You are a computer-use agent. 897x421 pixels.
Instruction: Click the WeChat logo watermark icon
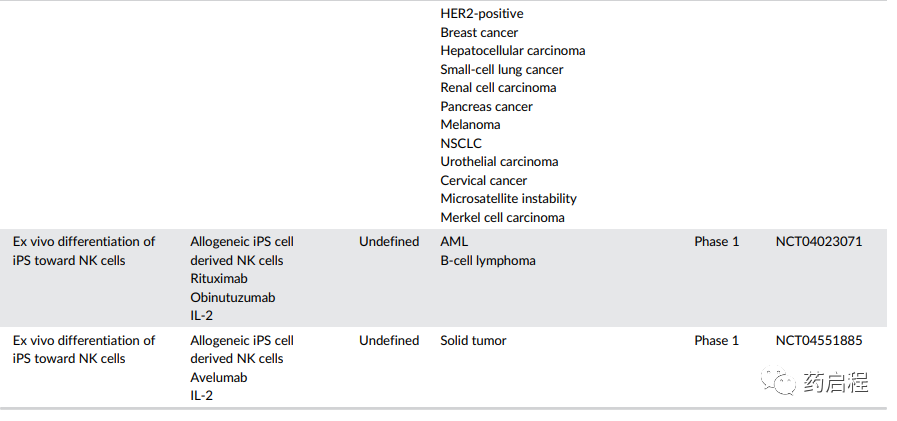click(x=779, y=382)
